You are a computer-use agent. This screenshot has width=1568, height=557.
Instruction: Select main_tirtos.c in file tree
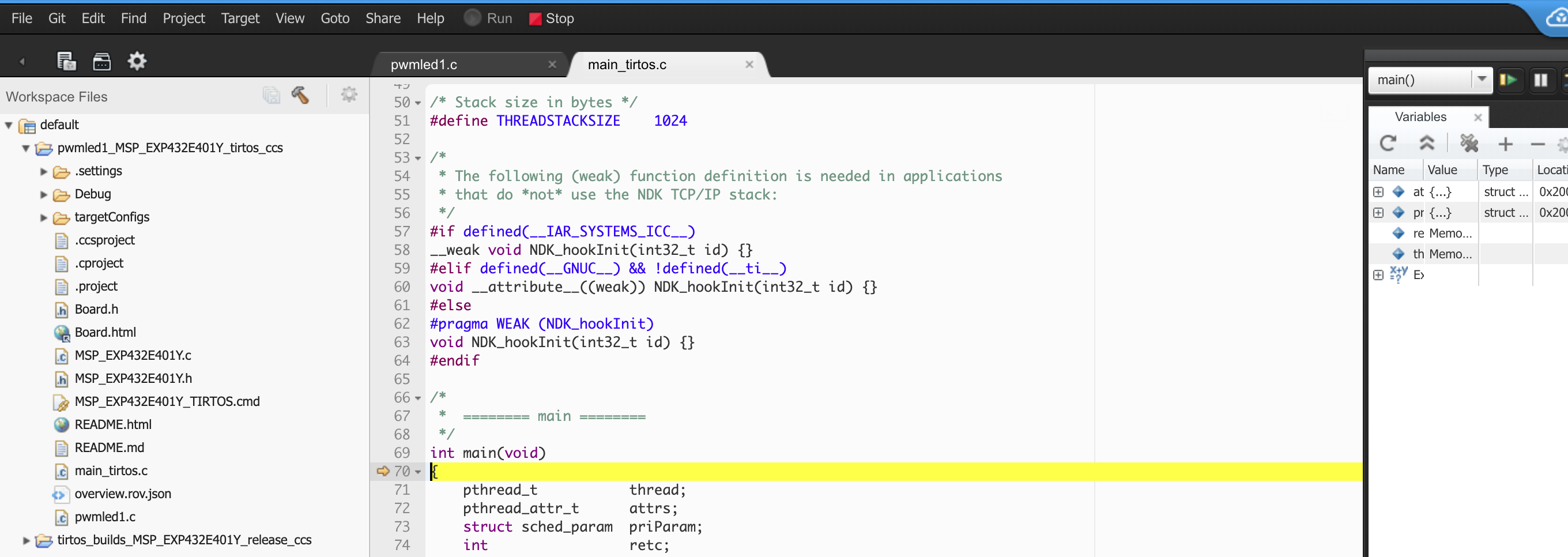point(111,471)
